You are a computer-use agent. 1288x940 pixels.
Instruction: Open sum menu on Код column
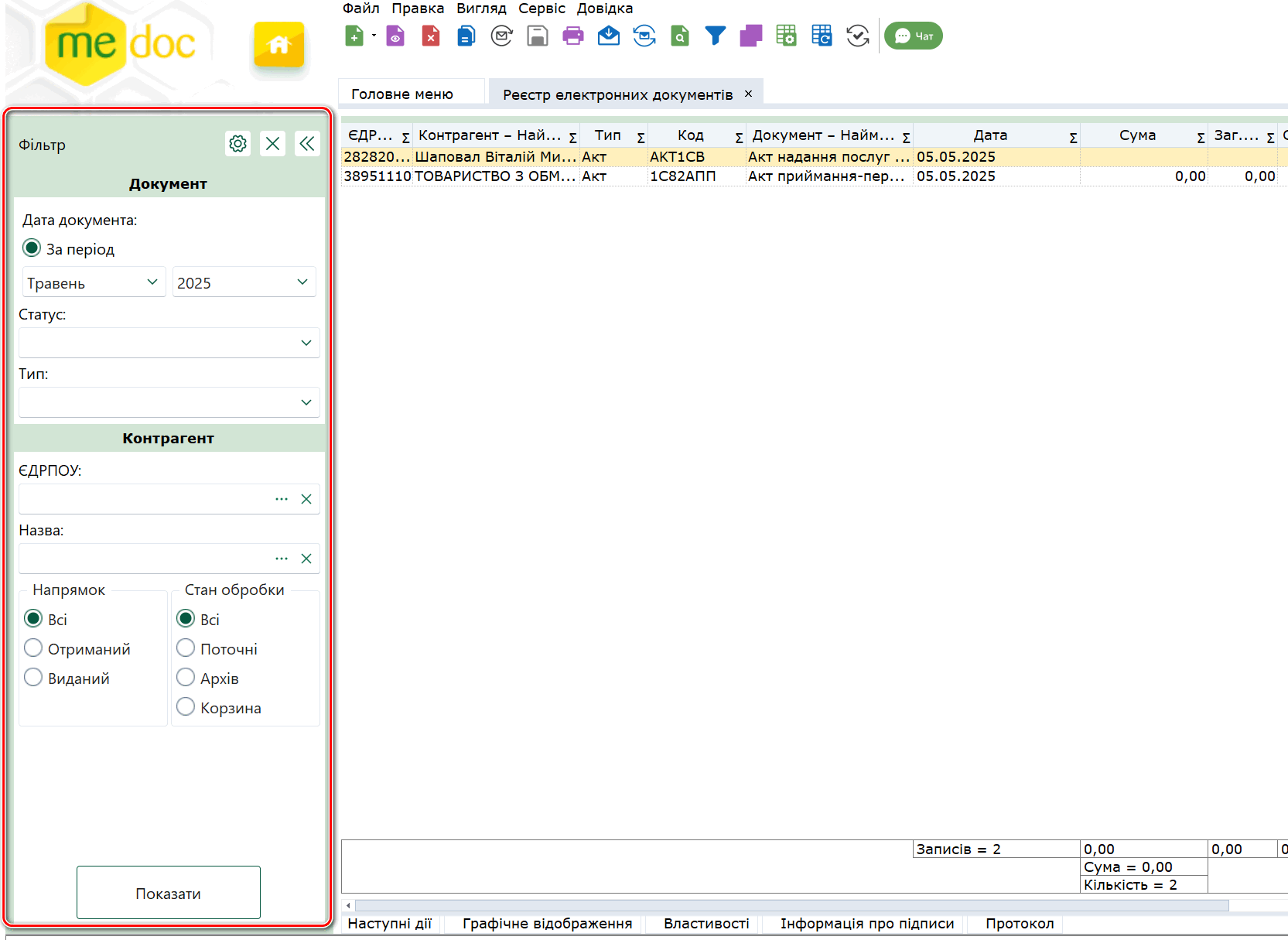coord(739,138)
